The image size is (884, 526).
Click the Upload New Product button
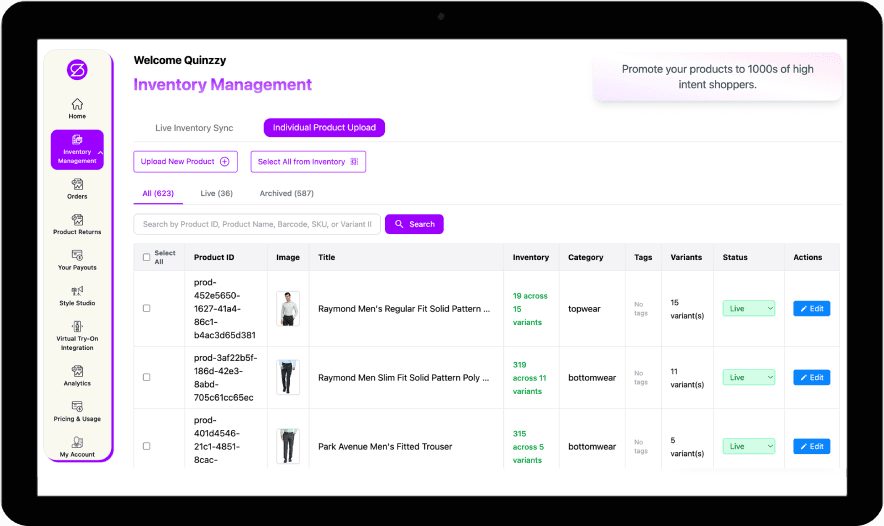coord(185,161)
